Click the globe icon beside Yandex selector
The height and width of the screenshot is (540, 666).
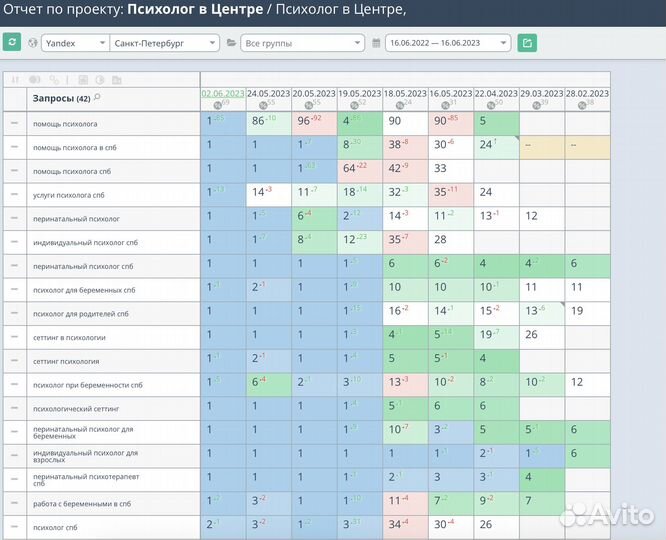33,43
